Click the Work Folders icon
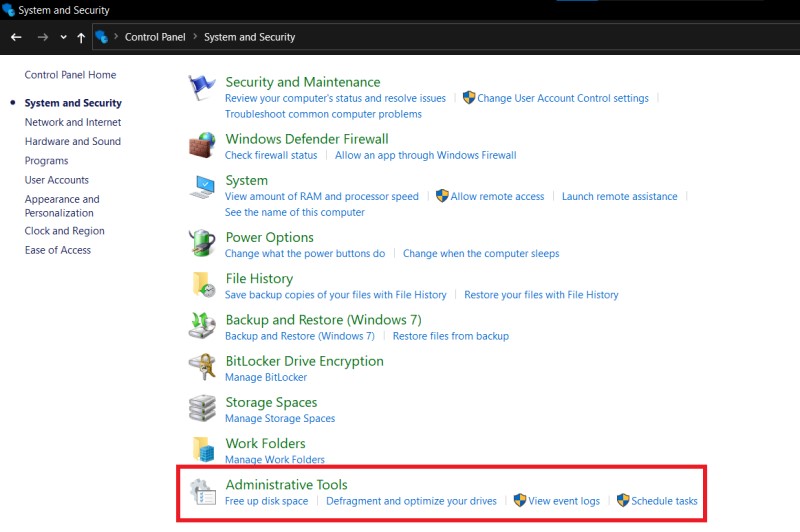800x532 pixels. [203, 449]
